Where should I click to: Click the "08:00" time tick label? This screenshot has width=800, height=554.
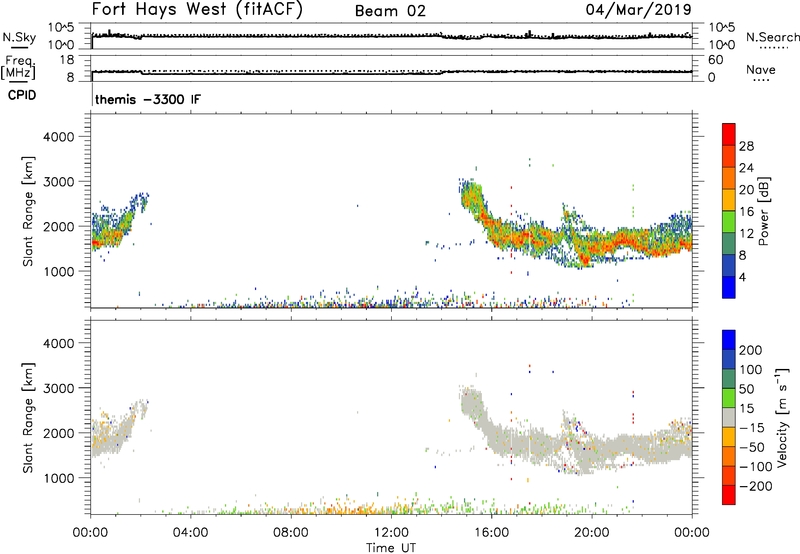point(291,533)
